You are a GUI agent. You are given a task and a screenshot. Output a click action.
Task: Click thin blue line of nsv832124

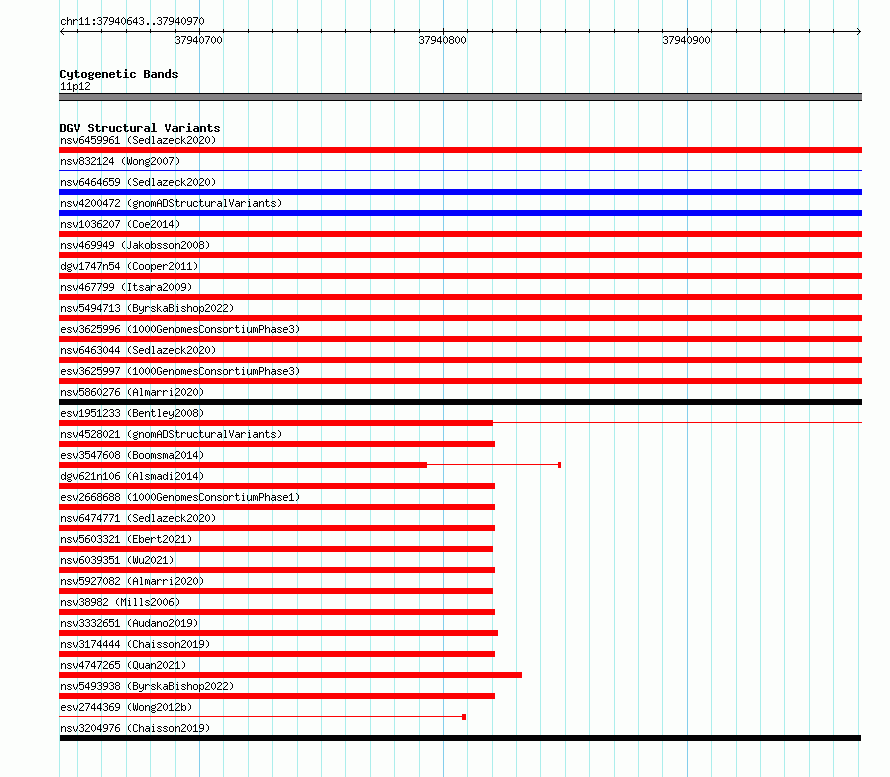(x=460, y=170)
